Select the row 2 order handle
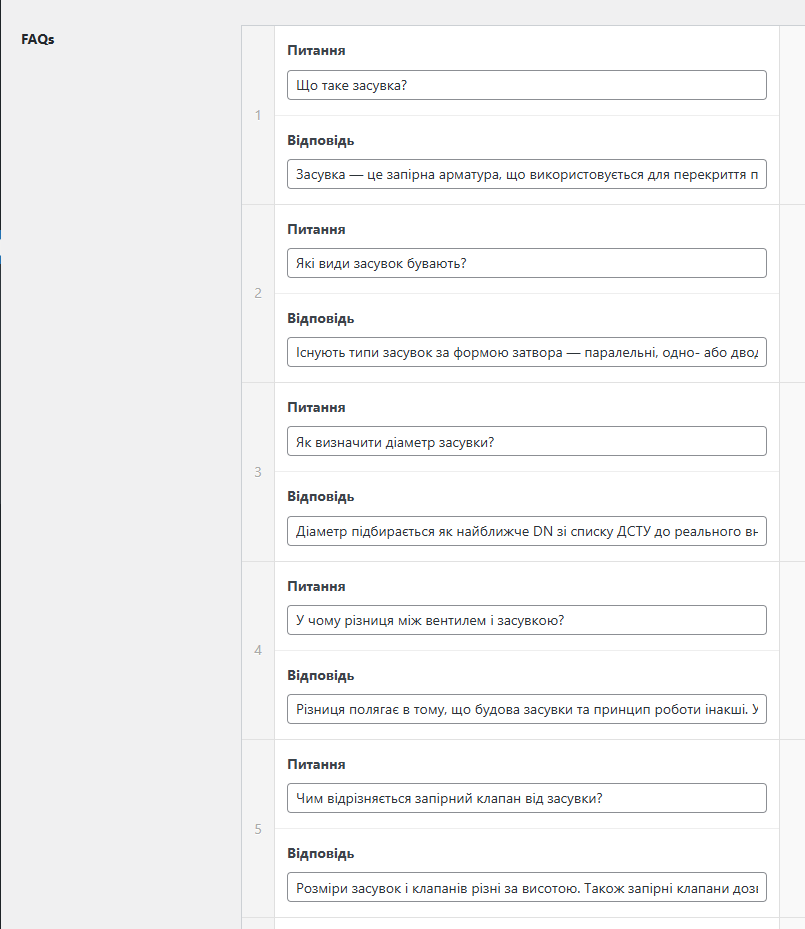 [x=258, y=293]
